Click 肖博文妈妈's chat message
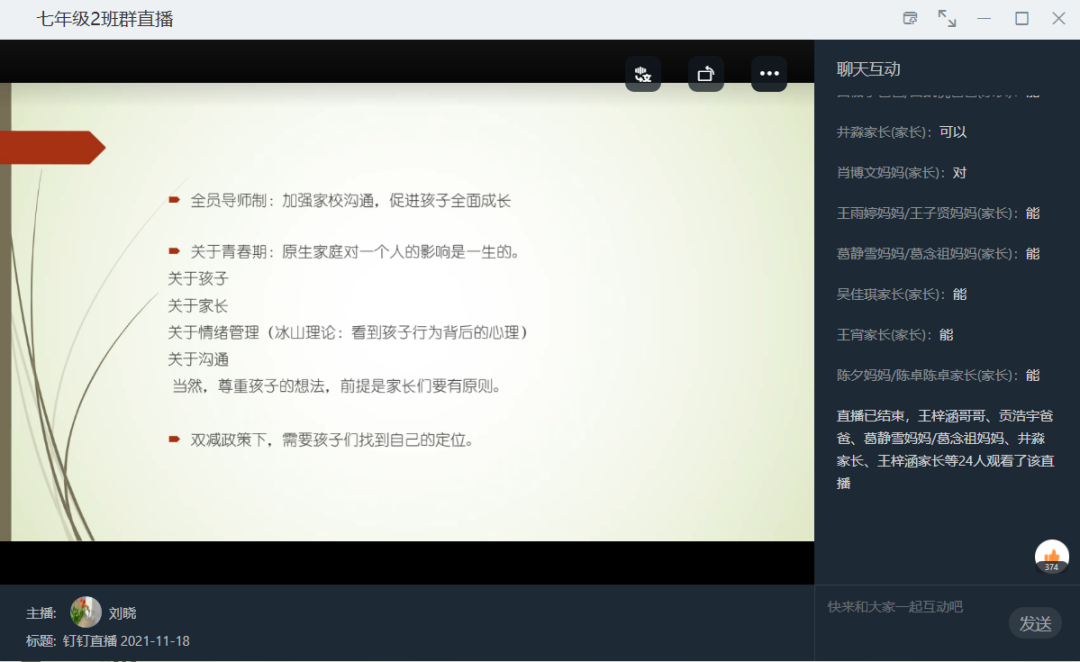This screenshot has width=1080, height=662. 901,172
